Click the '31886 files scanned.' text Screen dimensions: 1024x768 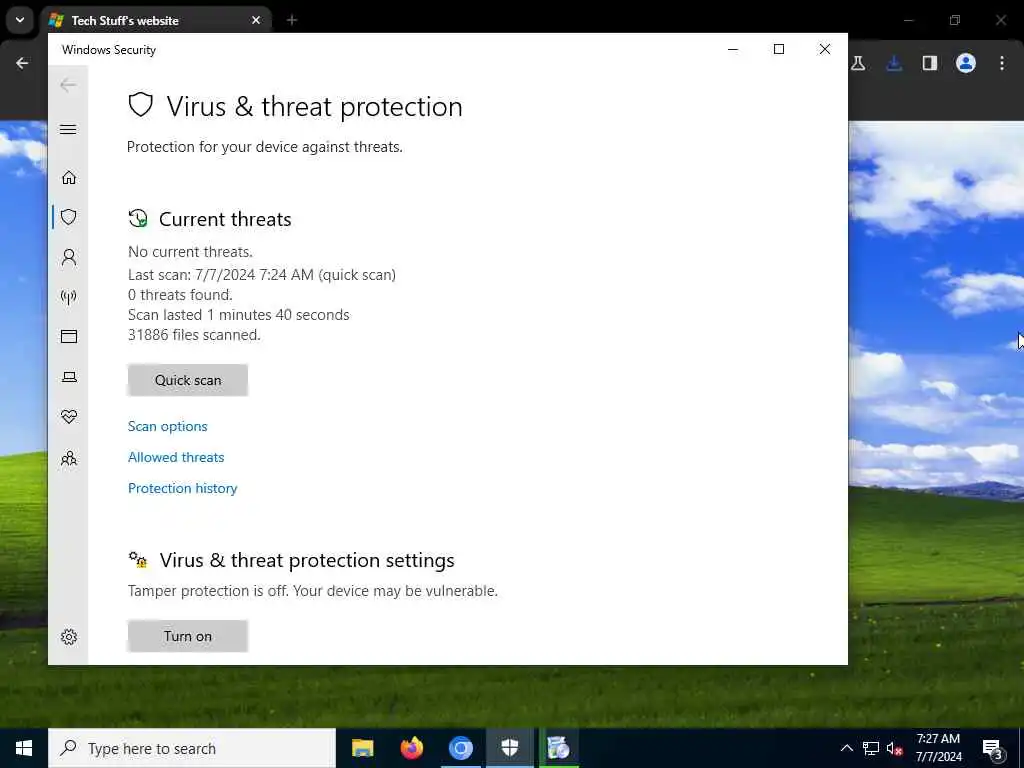194,335
